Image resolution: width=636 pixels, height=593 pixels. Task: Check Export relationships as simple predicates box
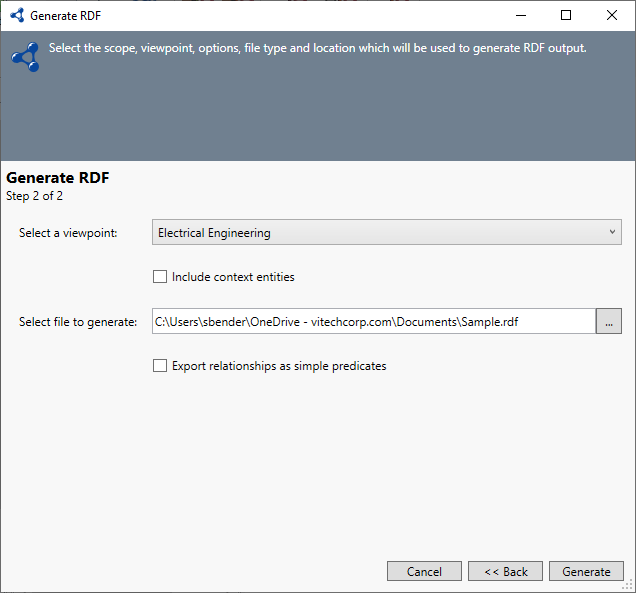pos(160,366)
